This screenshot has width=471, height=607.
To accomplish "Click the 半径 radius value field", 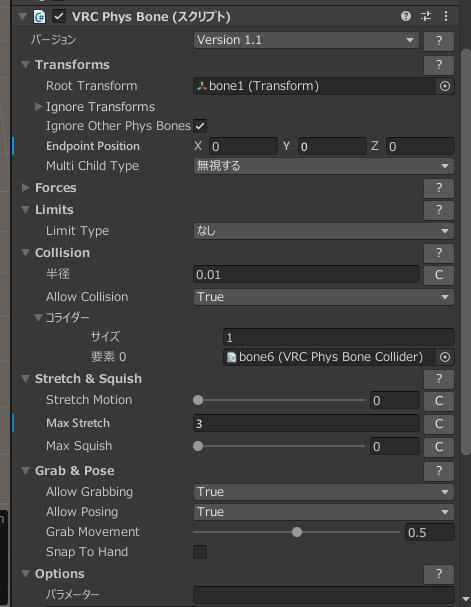I will click(x=306, y=274).
